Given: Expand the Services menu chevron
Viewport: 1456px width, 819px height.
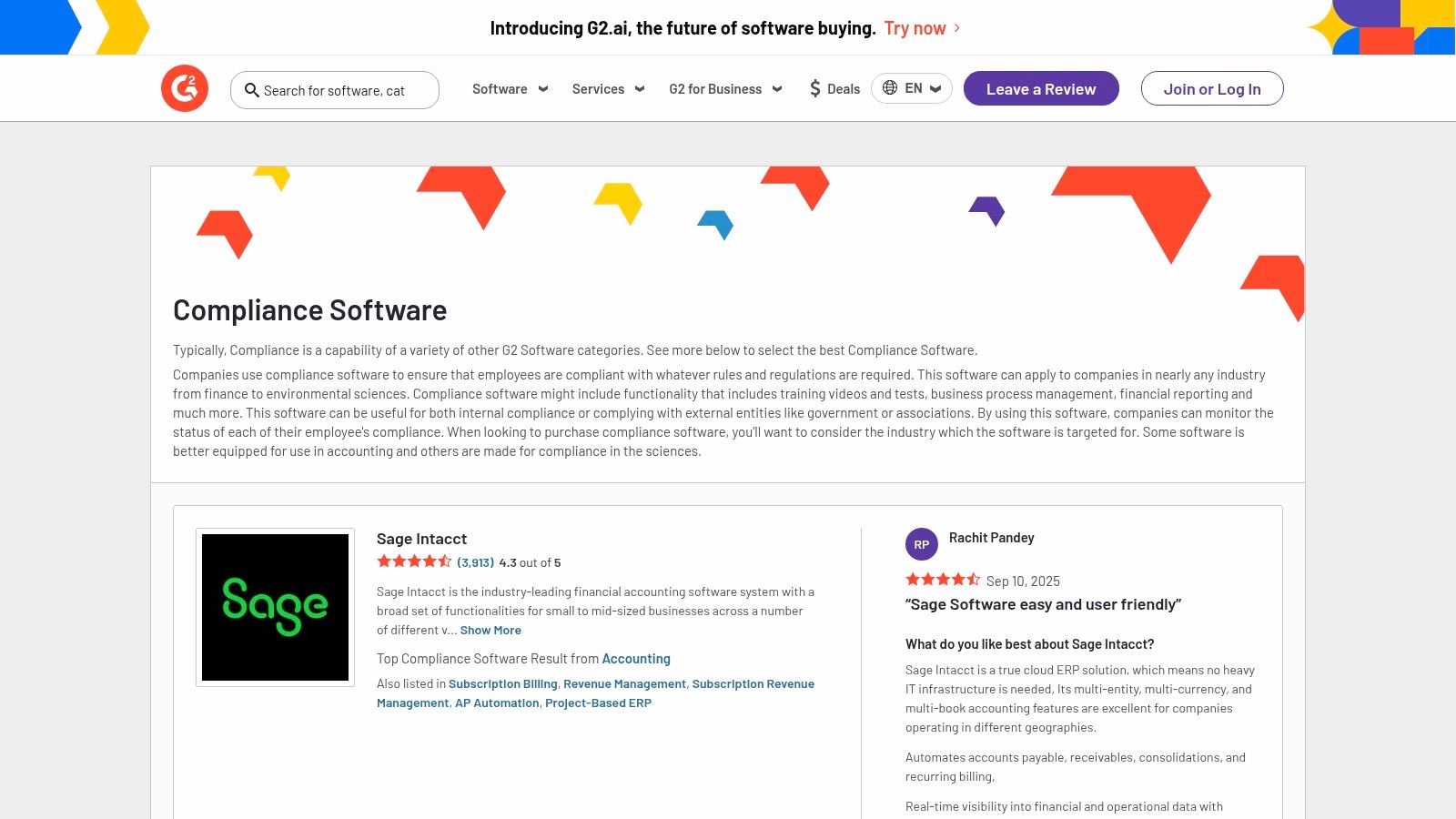Looking at the screenshot, I should point(640,89).
